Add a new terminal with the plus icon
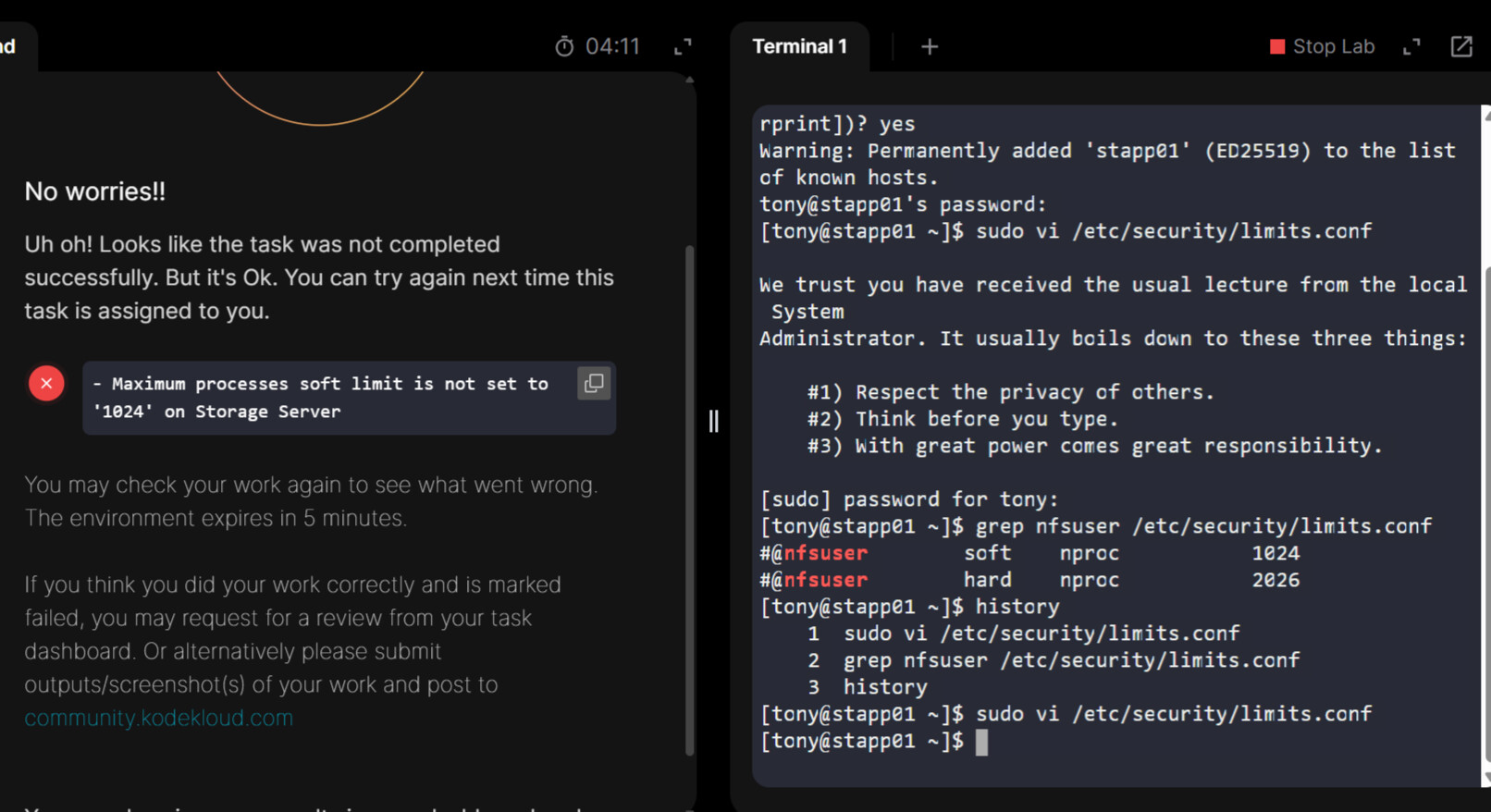Image resolution: width=1491 pixels, height=812 pixels. point(930,46)
